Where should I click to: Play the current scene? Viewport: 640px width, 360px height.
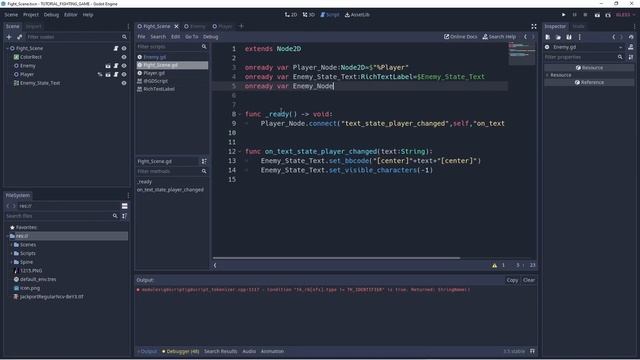(597, 15)
